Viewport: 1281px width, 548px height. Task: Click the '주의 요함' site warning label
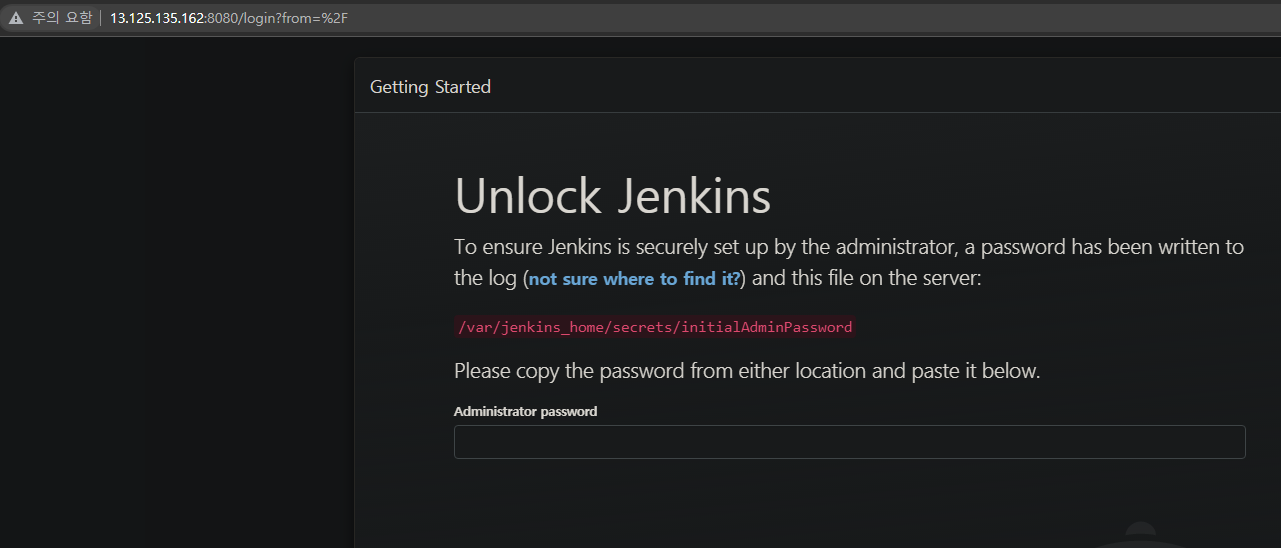pos(62,18)
